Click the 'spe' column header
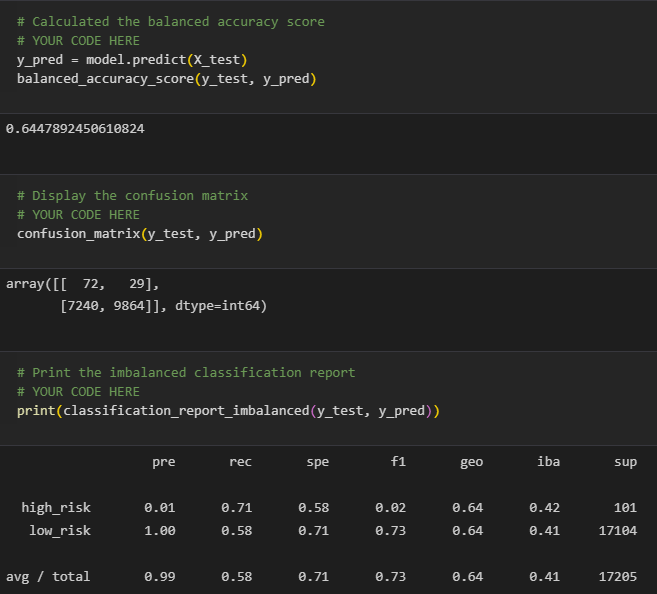The height and width of the screenshot is (594, 657). [317, 462]
